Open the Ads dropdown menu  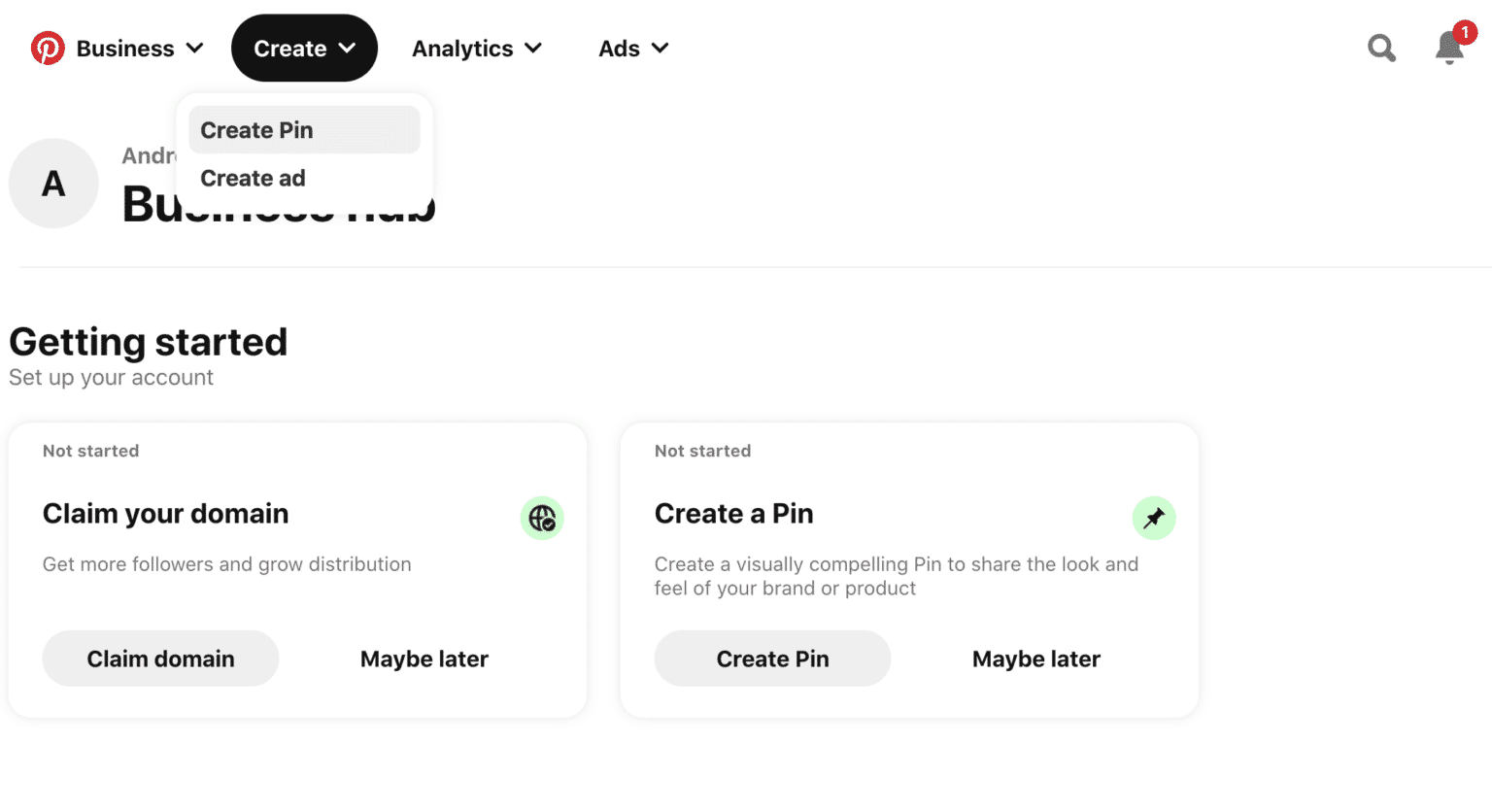point(632,48)
